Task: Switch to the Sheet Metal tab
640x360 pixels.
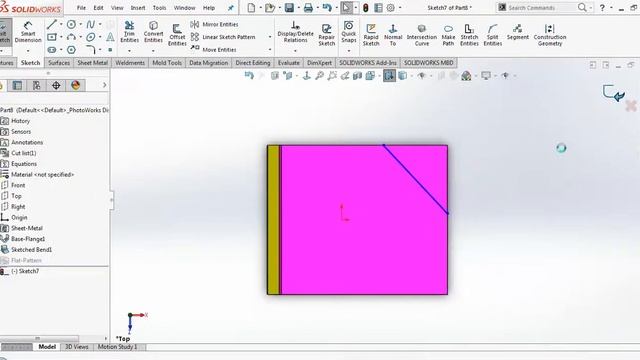Action: (93, 63)
